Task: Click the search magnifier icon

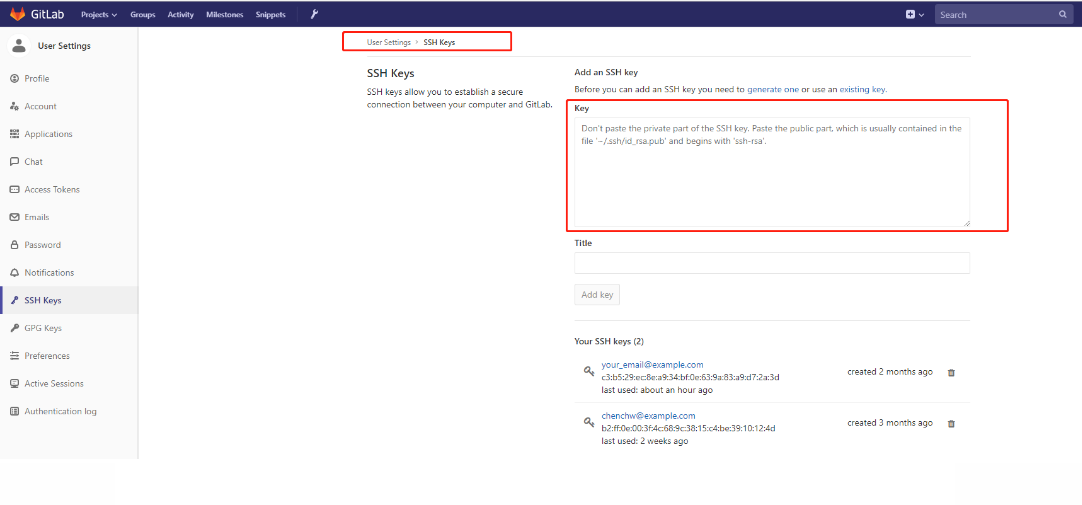Action: 1063,14
